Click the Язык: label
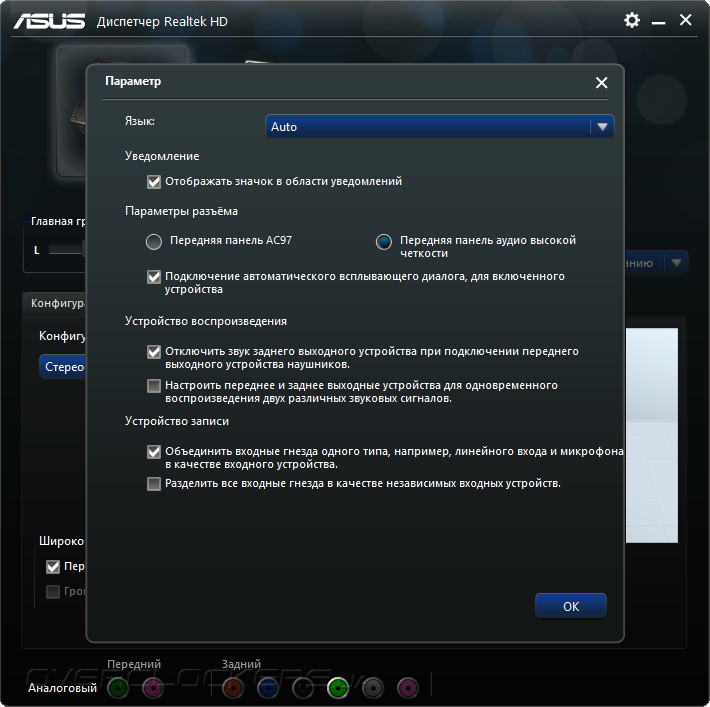The image size is (710, 707). [x=140, y=121]
